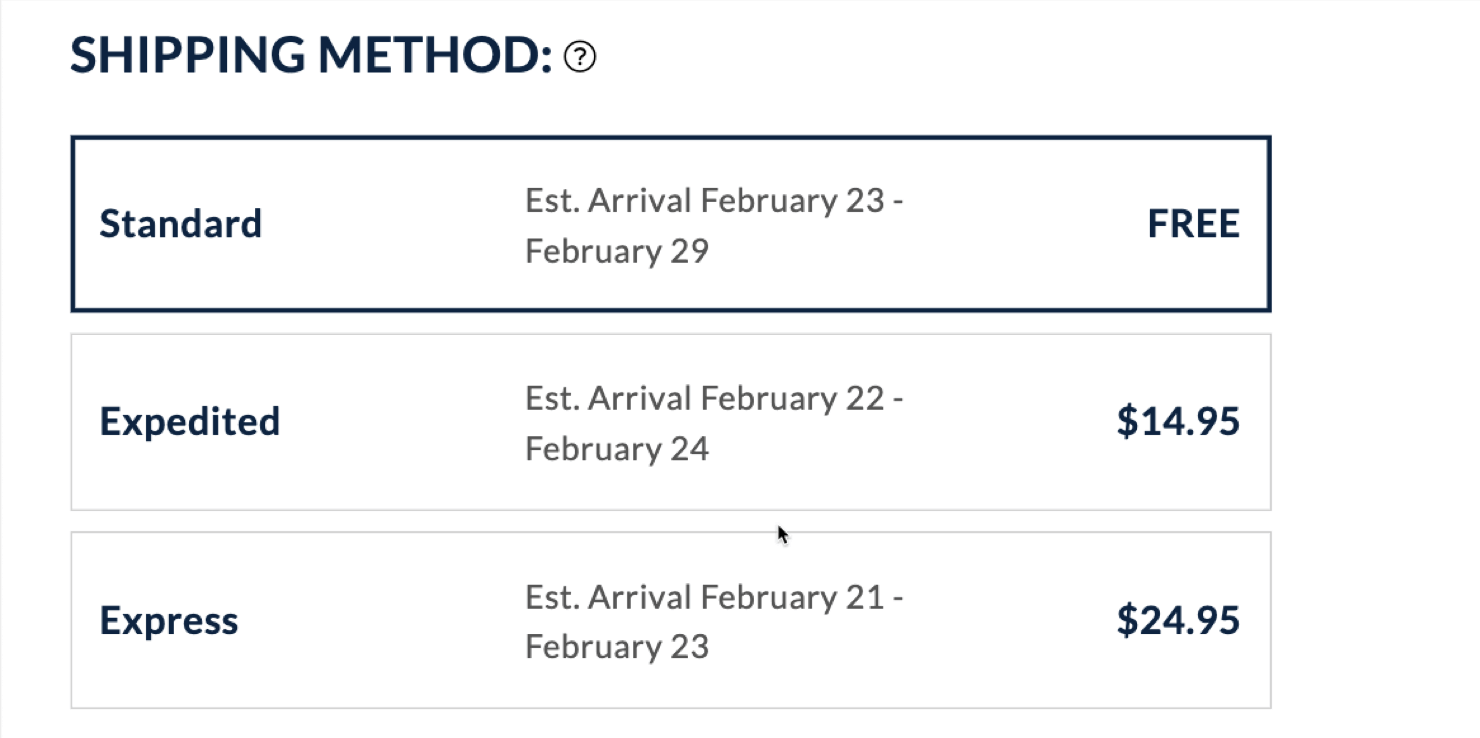Image resolution: width=1480 pixels, height=738 pixels.
Task: Open shipping method tooltip via help badge
Action: (x=579, y=56)
